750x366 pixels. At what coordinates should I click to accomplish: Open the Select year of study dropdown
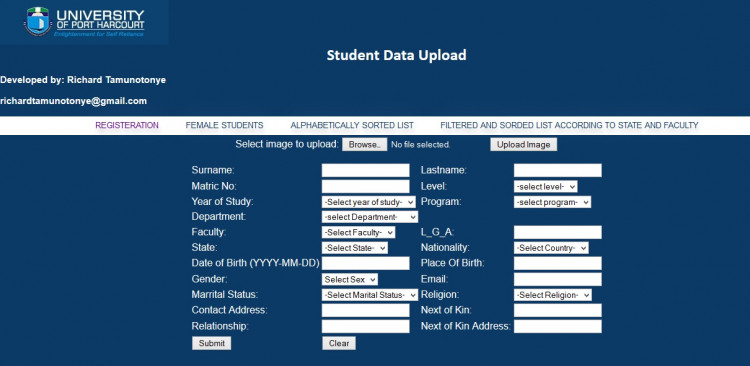tap(369, 202)
